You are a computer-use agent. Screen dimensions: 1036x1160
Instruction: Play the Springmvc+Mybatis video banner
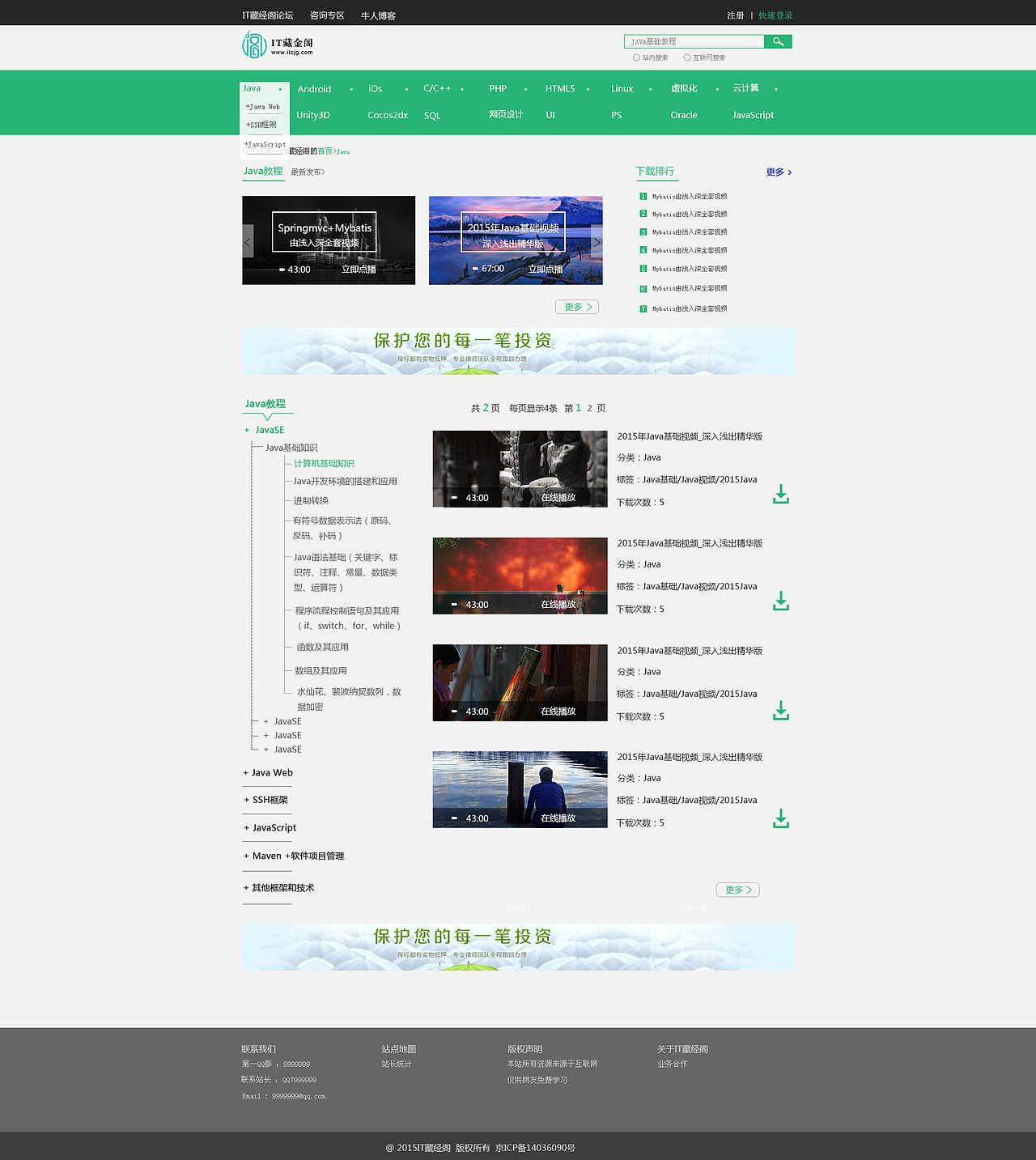pos(329,240)
